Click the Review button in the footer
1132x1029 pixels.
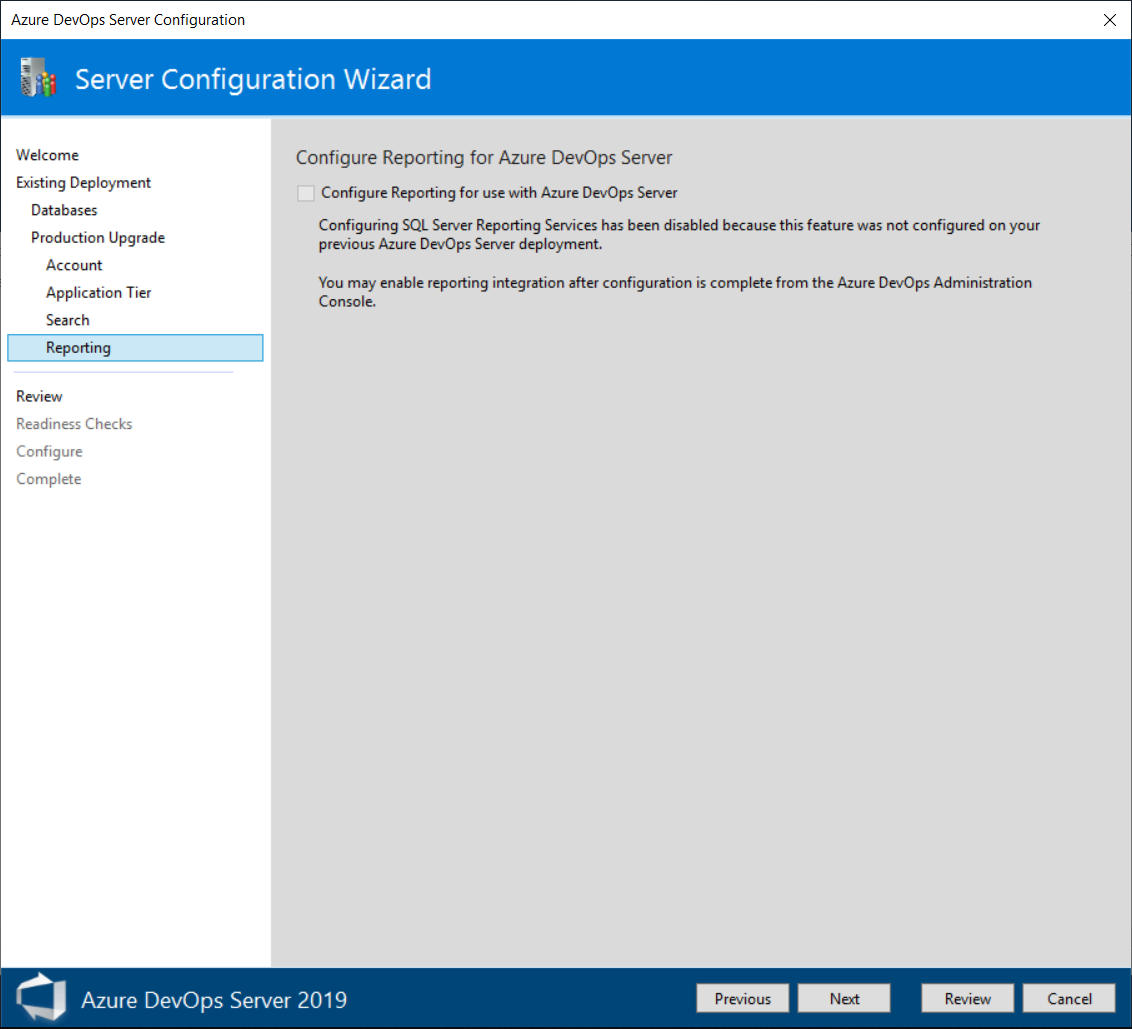(x=967, y=998)
